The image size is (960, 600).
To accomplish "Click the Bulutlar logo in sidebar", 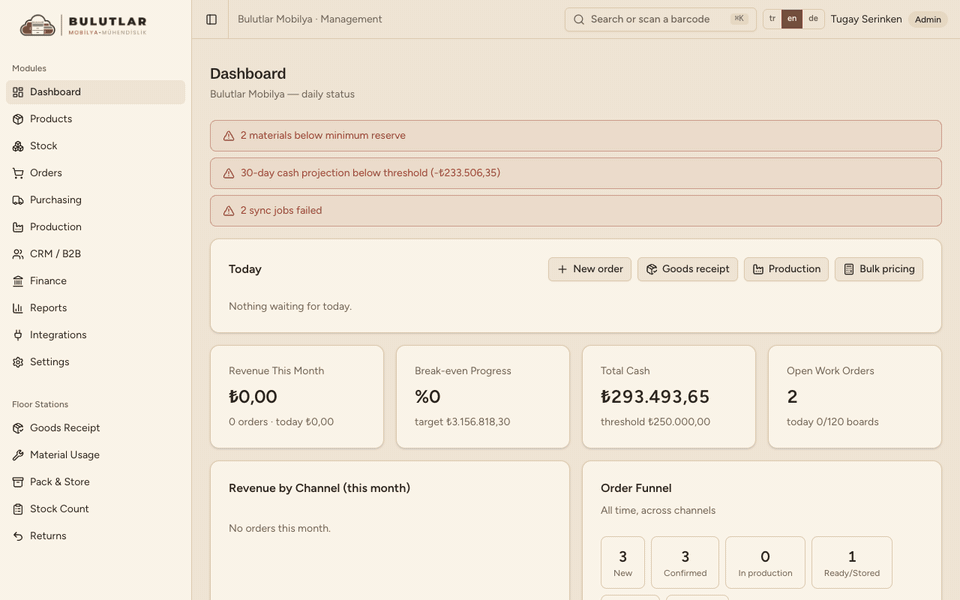I will click(83, 25).
